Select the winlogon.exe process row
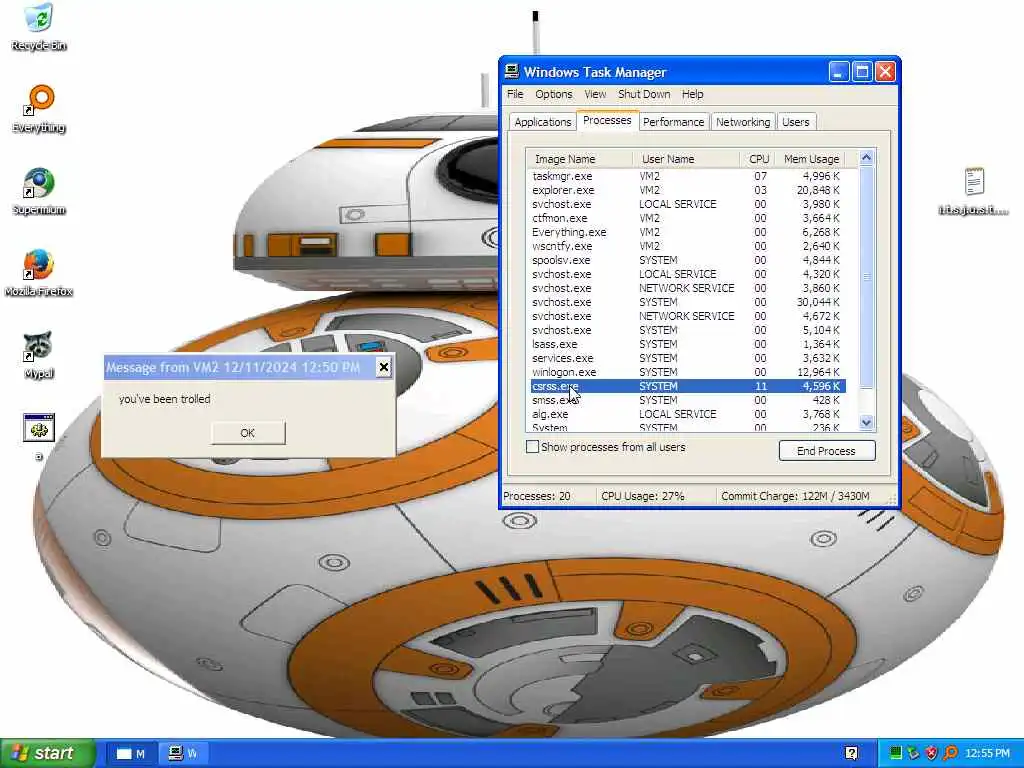1024x768 pixels. pyautogui.click(x=688, y=372)
